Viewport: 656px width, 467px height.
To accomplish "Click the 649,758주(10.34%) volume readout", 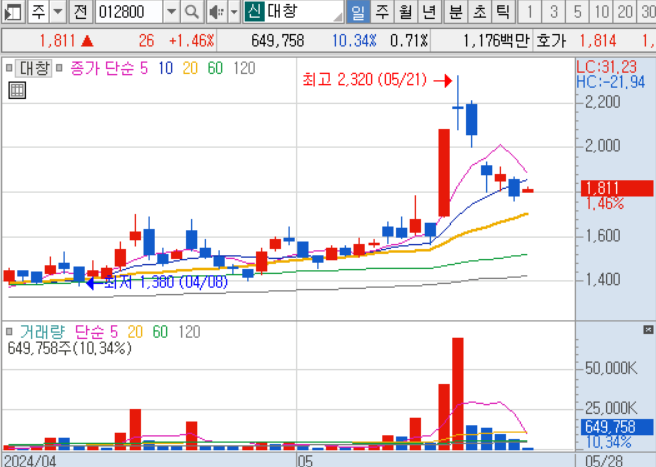I will click(x=69, y=348).
